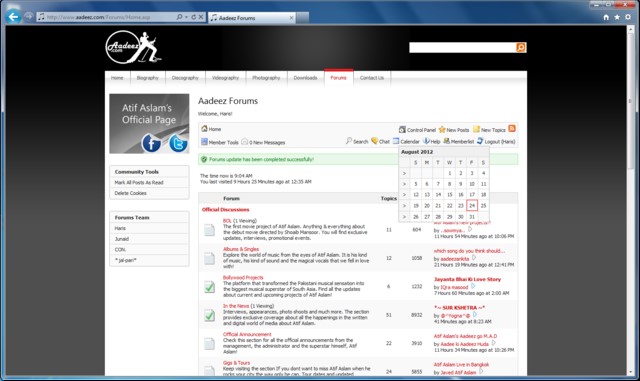Click the forum Home house icon
This screenshot has width=640, height=381.
click(x=204, y=129)
